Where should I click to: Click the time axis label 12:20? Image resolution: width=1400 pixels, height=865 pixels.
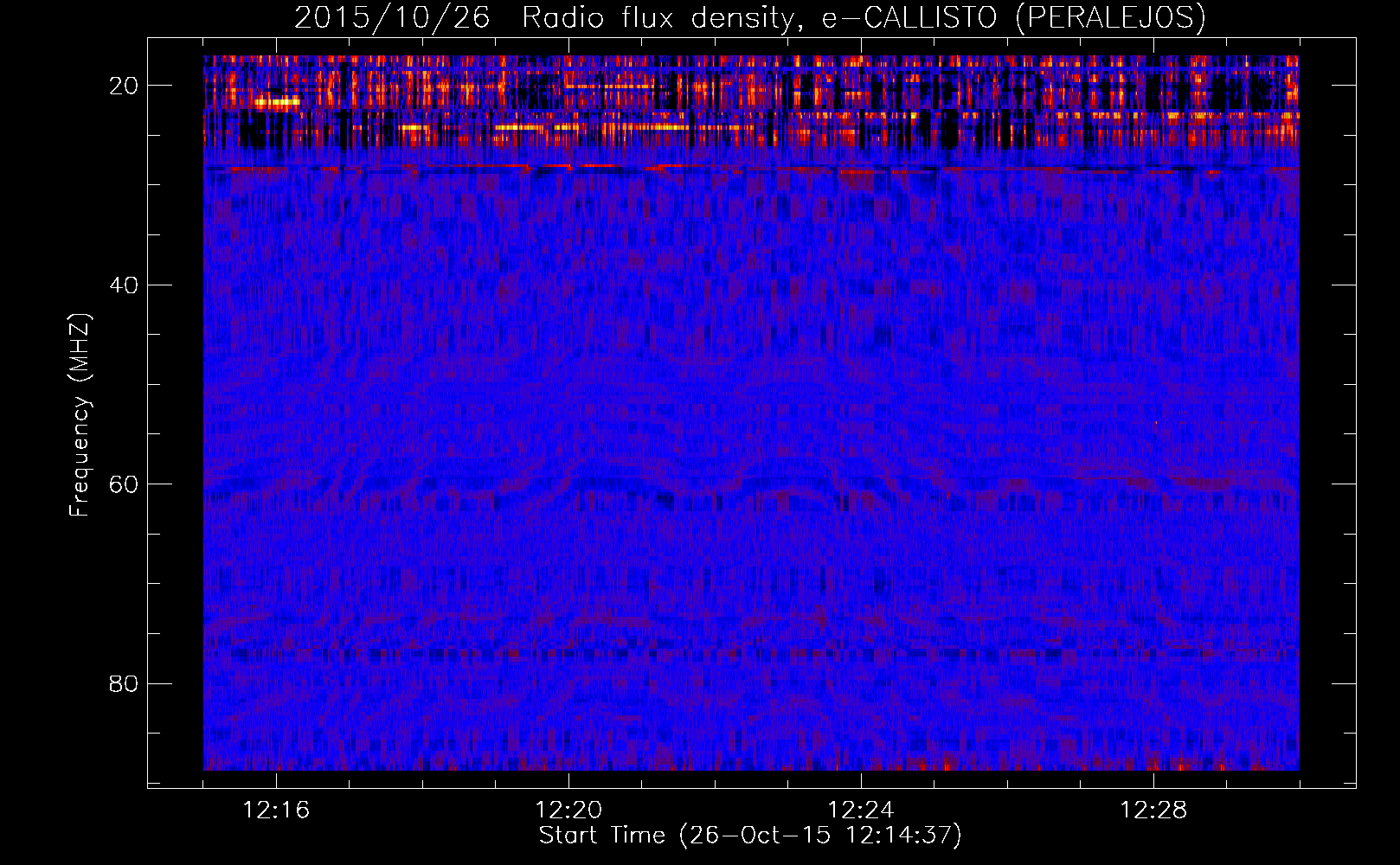[x=568, y=811]
